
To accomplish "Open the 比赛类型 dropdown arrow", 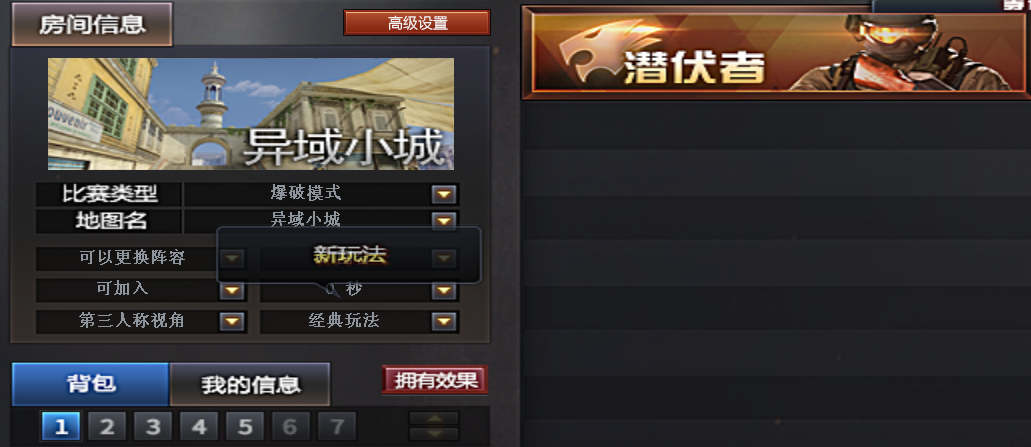I will tap(444, 195).
